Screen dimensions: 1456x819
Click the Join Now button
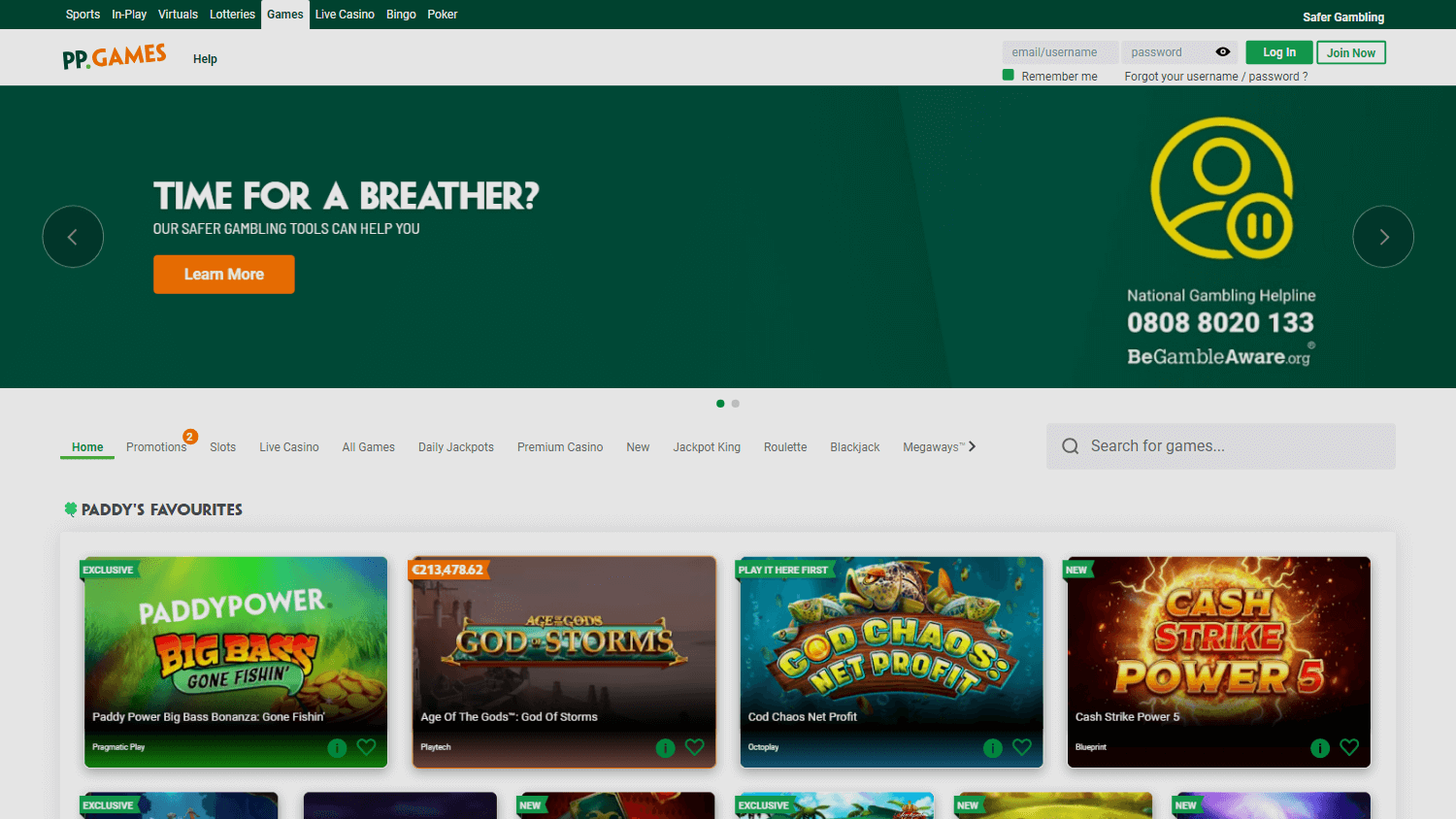coord(1351,52)
